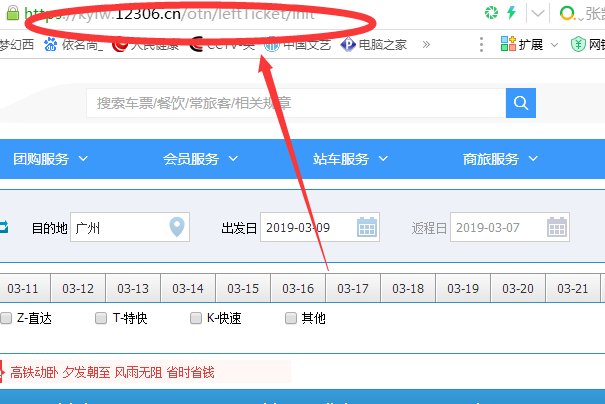Select the 03-20 date tab
The width and height of the screenshot is (605, 404).
[x=518, y=288]
